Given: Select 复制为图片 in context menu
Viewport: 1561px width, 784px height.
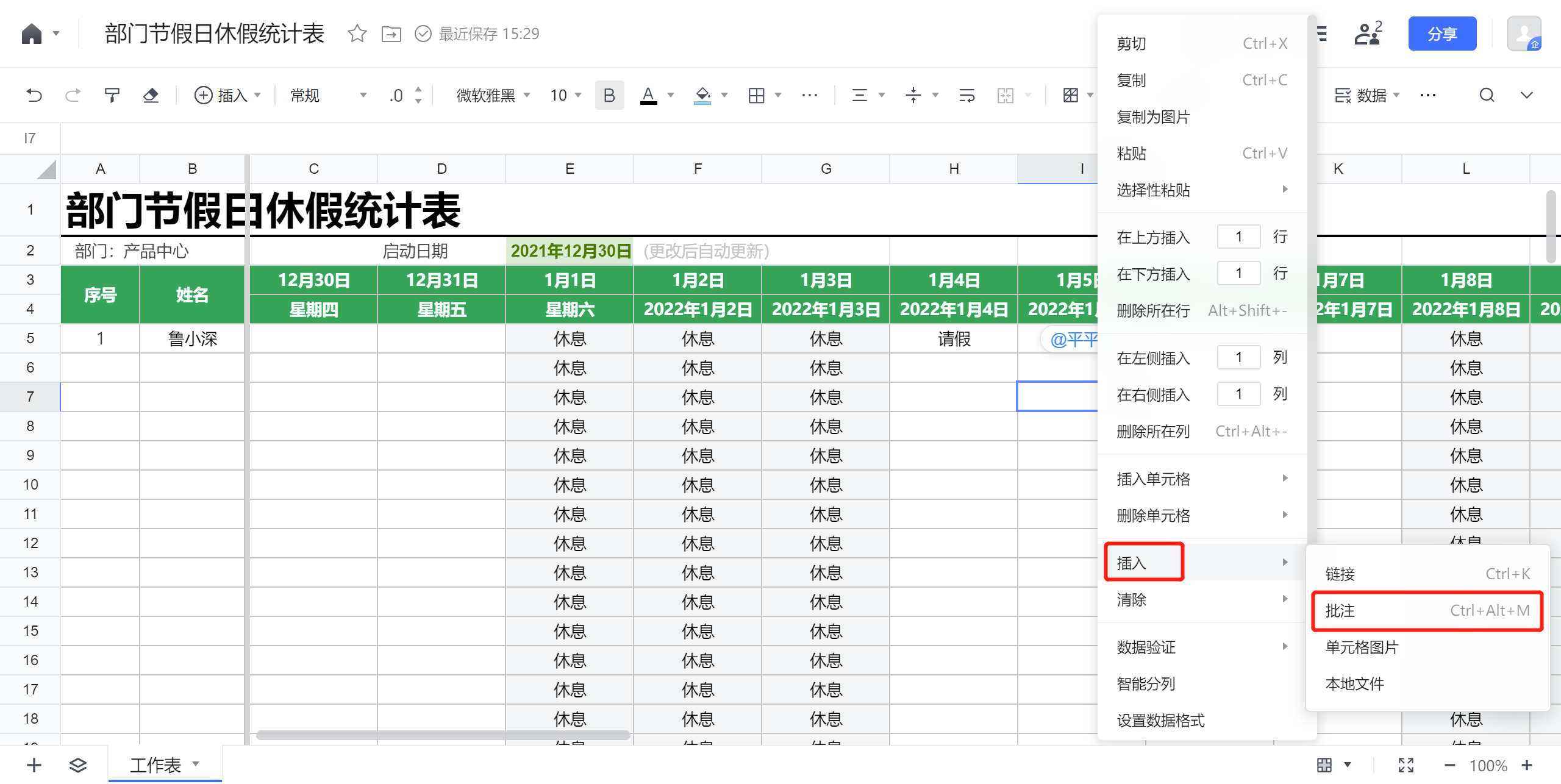Looking at the screenshot, I should (x=1153, y=116).
